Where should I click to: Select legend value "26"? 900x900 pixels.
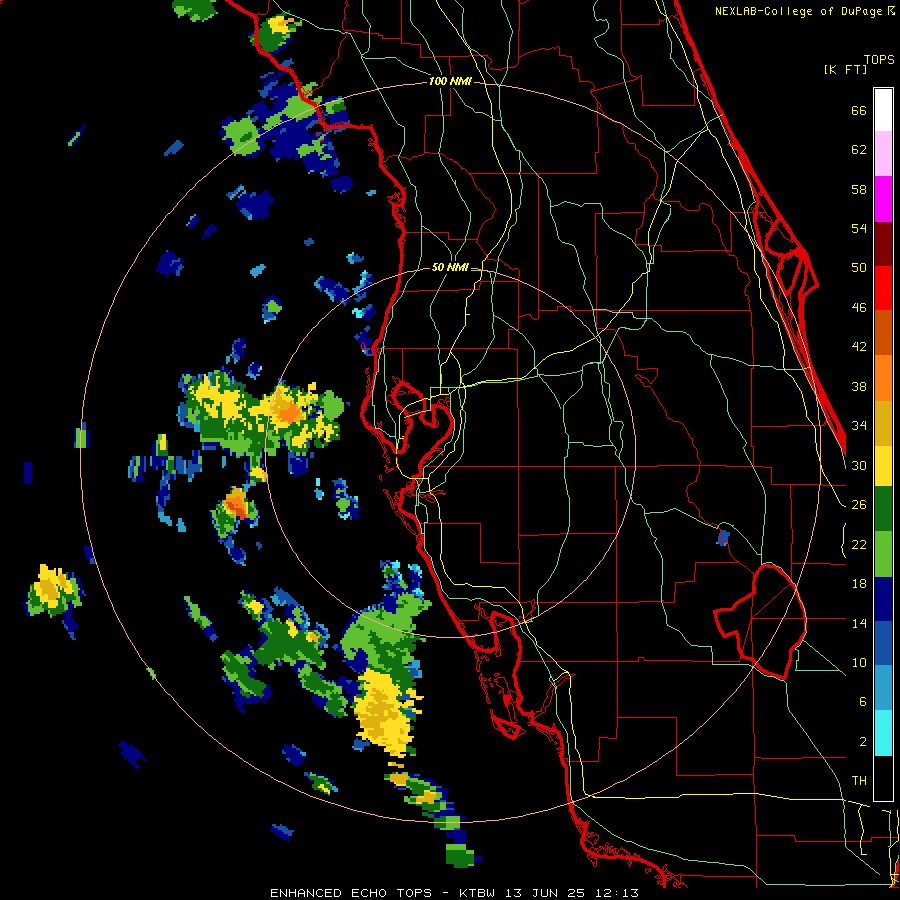pyautogui.click(x=859, y=505)
